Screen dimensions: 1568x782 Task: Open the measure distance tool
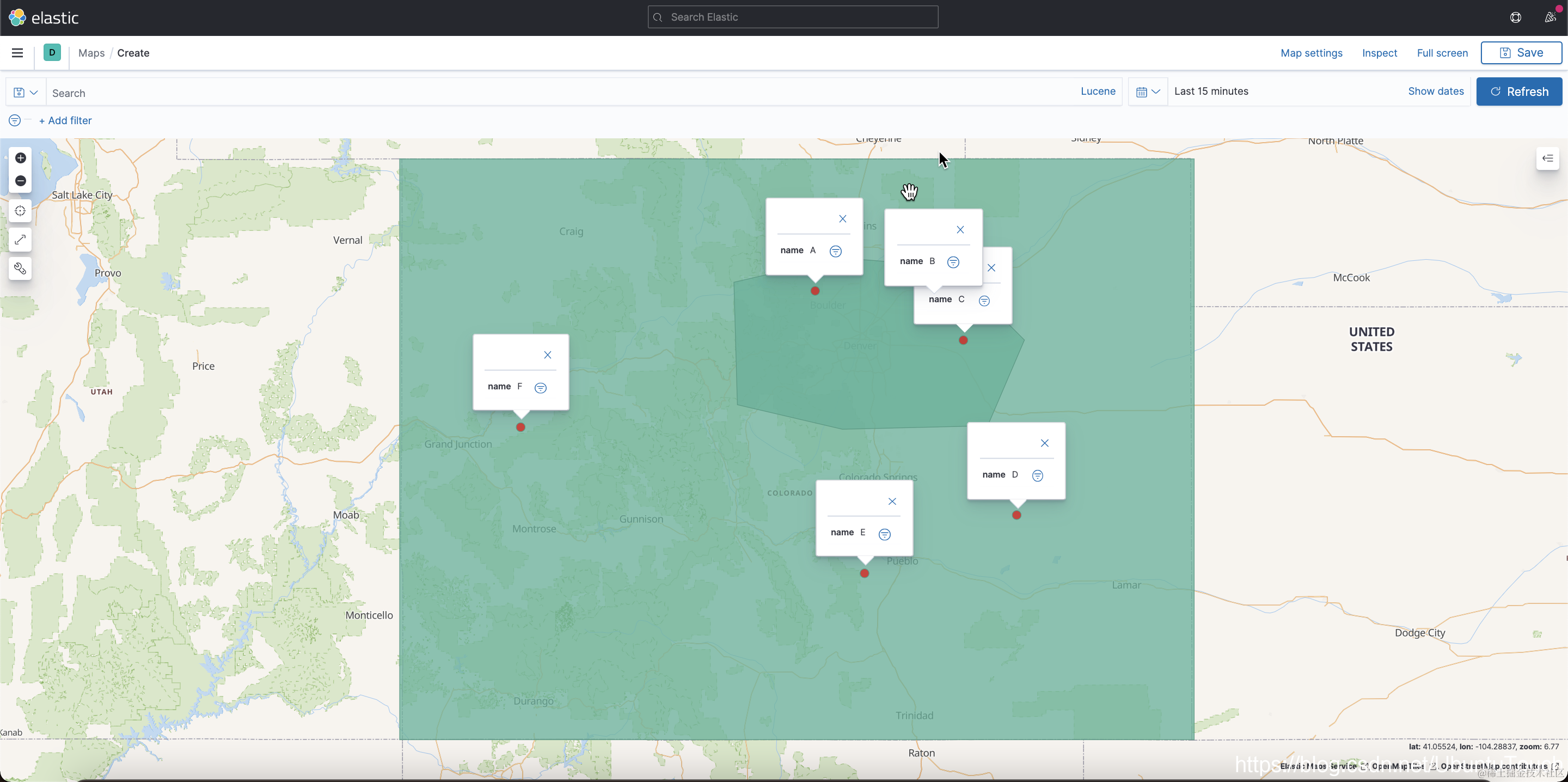pos(20,240)
